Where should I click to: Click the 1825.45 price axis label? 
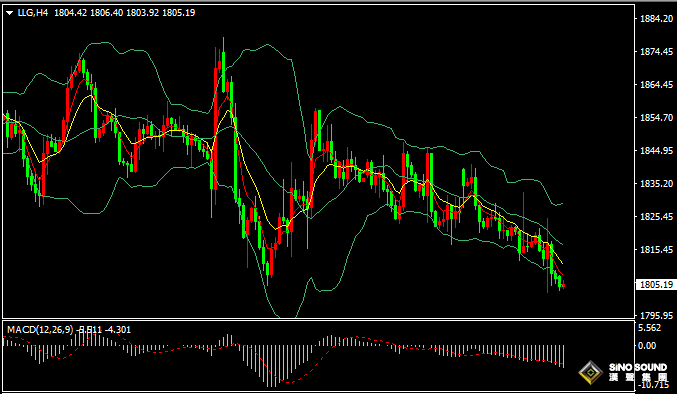657,217
